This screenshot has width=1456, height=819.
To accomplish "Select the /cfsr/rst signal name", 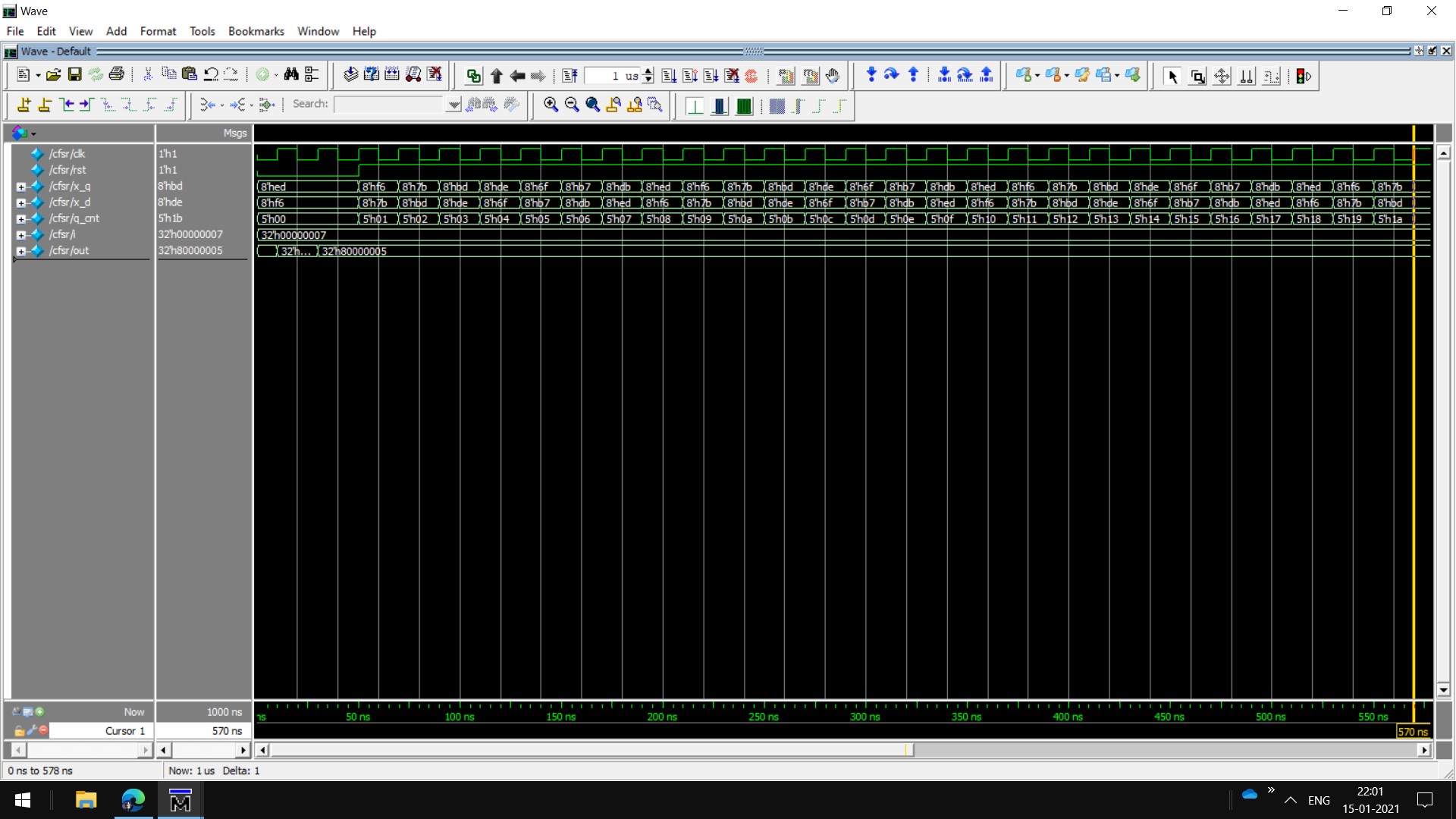I will (67, 170).
